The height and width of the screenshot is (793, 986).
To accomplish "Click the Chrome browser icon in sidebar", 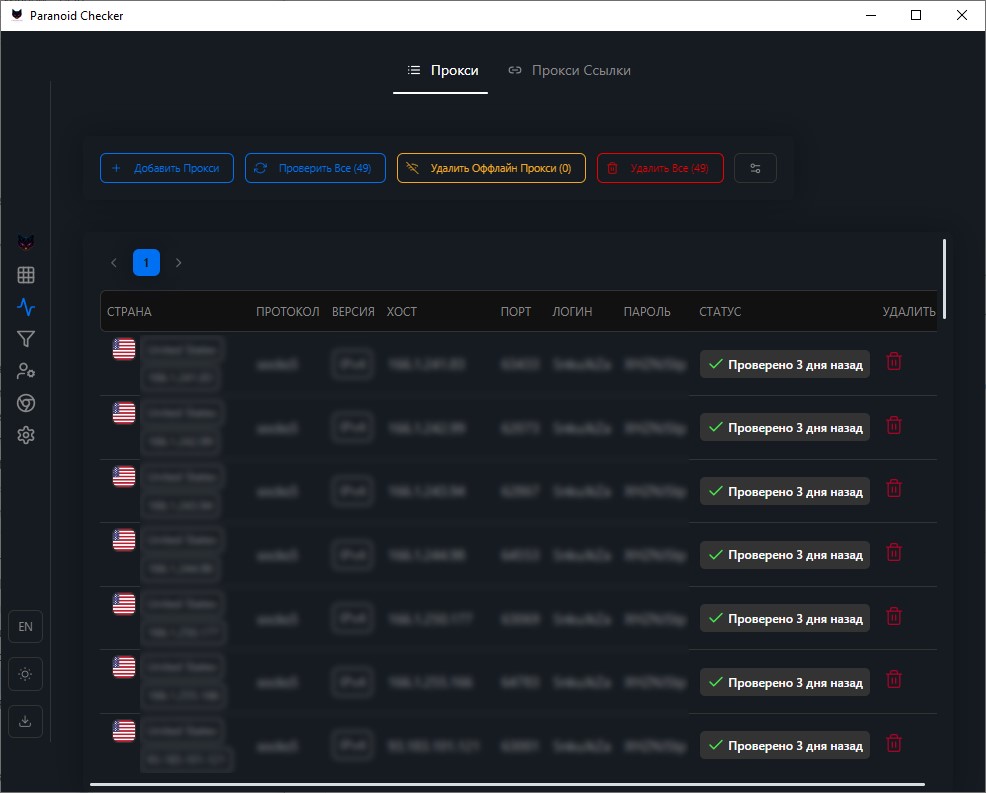I will 26,403.
